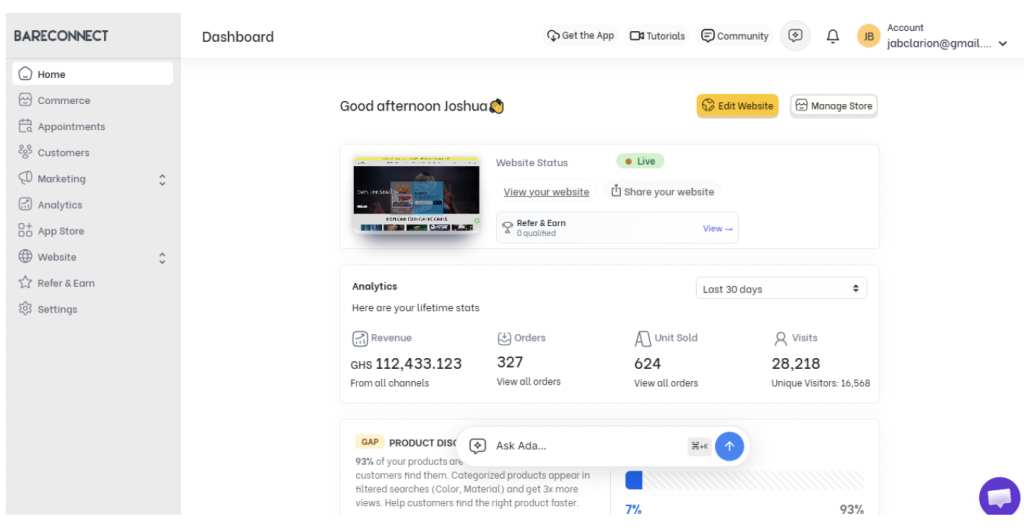Image resolution: width=1024 pixels, height=527 pixels.
Task: Follow the View your website link
Action: (x=546, y=192)
